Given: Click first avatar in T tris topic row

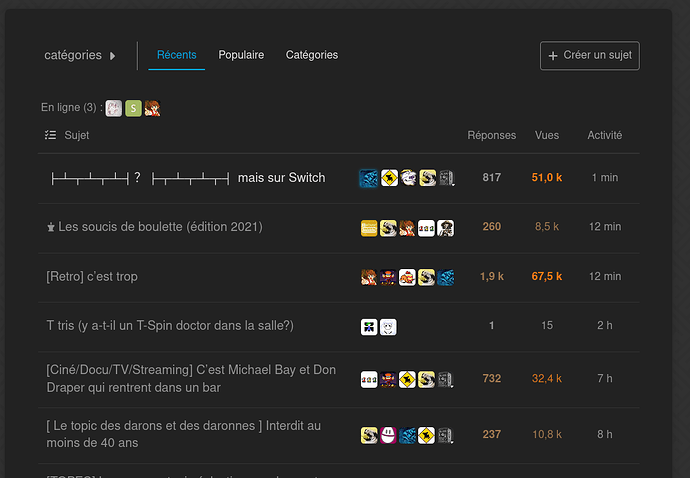Looking at the screenshot, I should tap(369, 326).
